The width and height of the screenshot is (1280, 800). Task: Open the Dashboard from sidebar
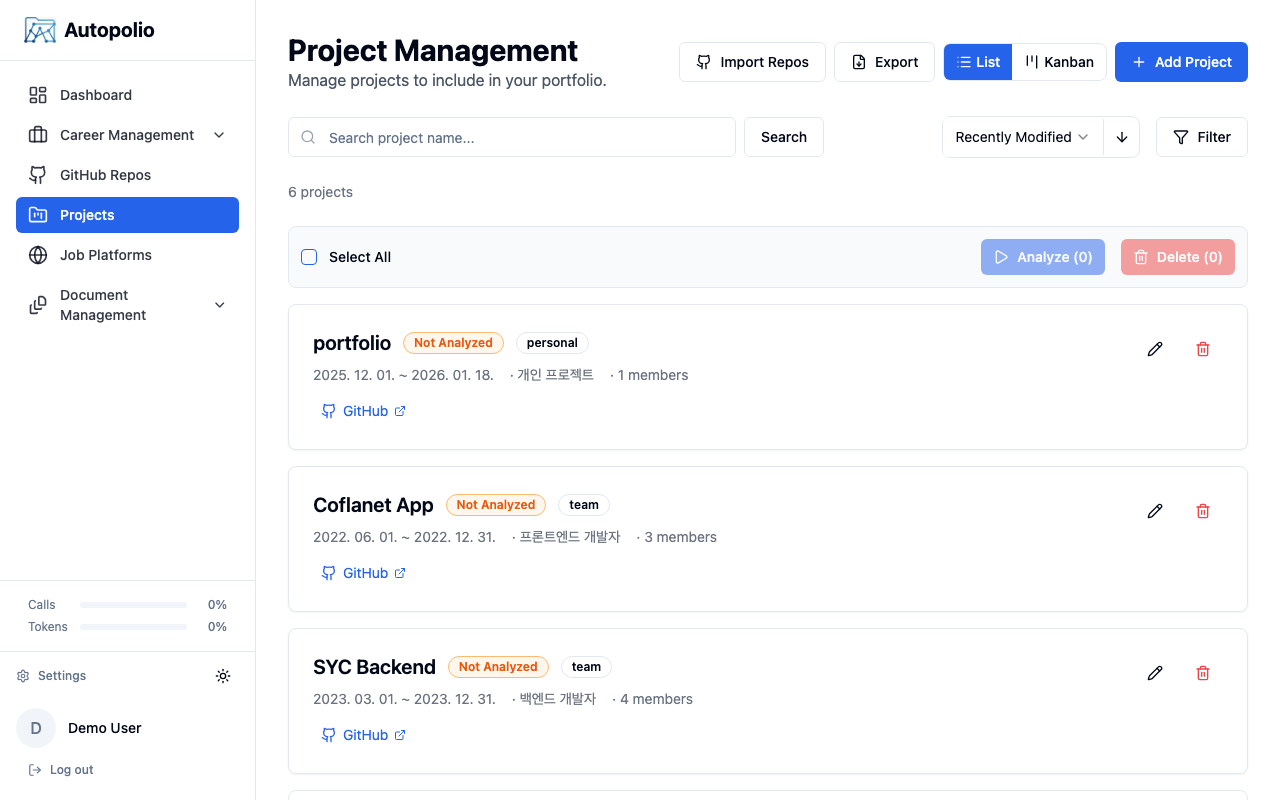pos(95,95)
